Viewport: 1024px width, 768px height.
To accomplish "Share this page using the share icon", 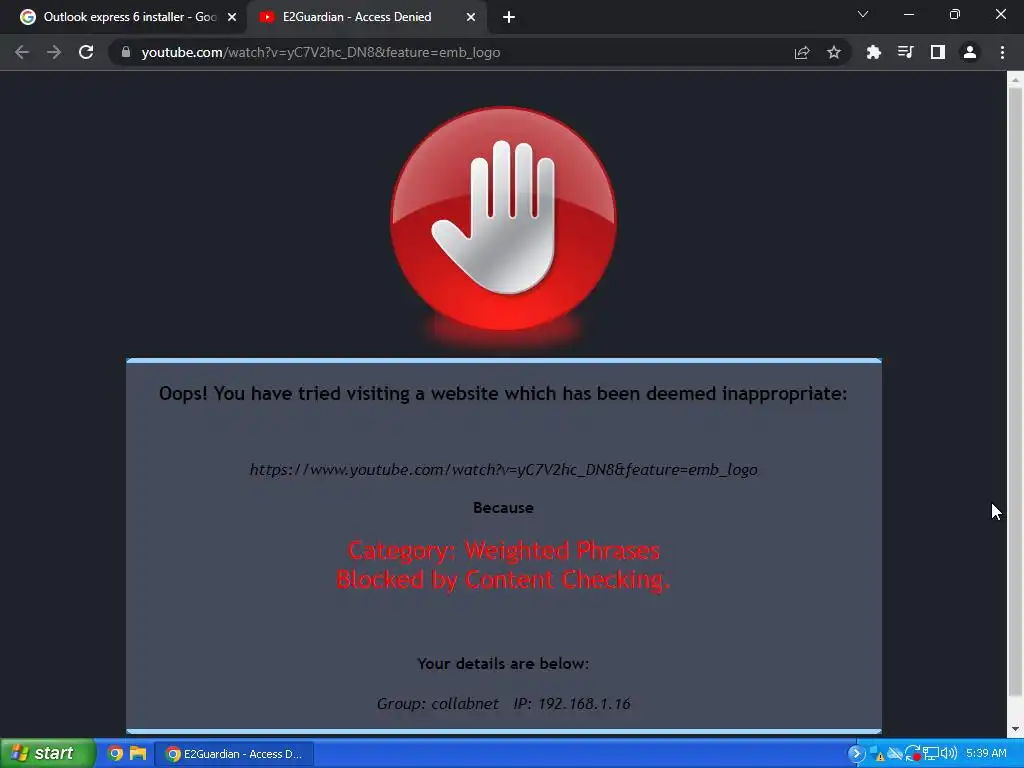I will (x=802, y=52).
